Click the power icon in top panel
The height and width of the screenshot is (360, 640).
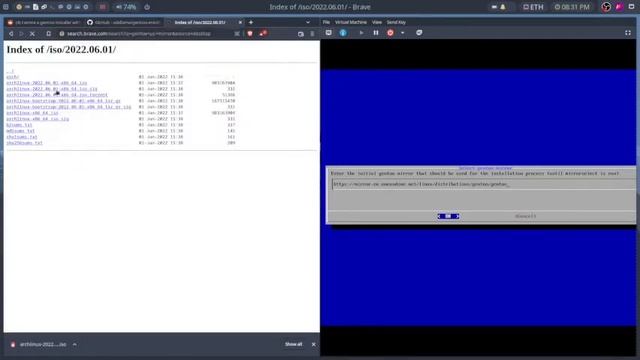pos(147,7)
